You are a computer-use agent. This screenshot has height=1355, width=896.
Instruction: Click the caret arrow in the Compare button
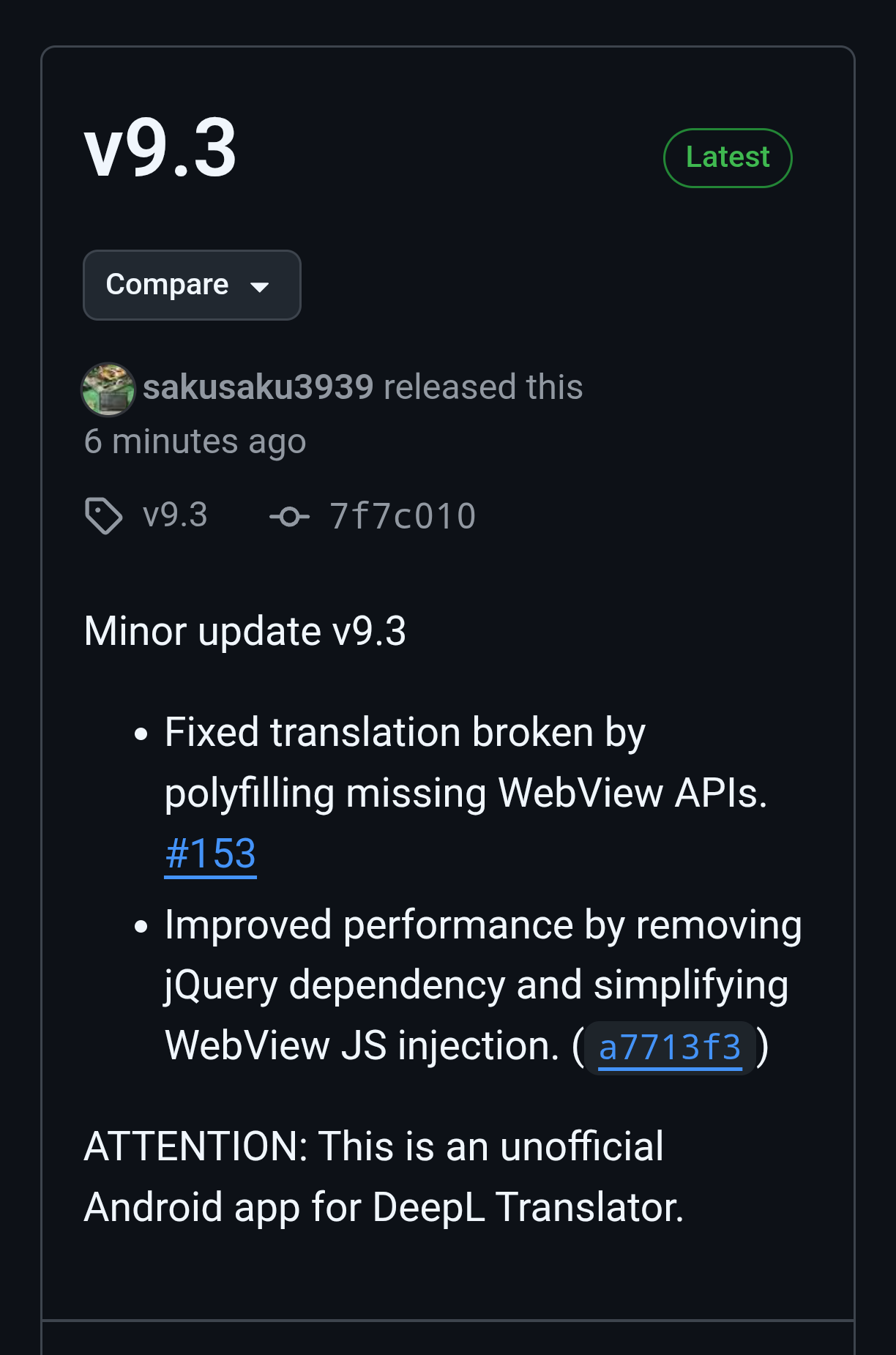coord(260,287)
